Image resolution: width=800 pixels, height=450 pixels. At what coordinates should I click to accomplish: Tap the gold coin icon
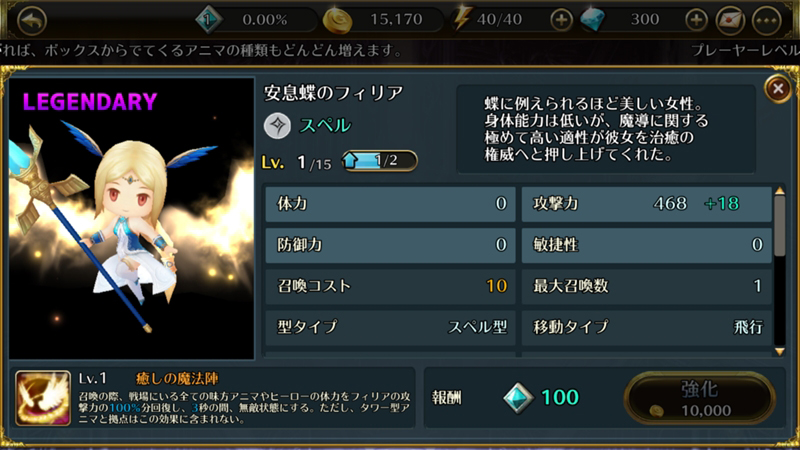(337, 20)
